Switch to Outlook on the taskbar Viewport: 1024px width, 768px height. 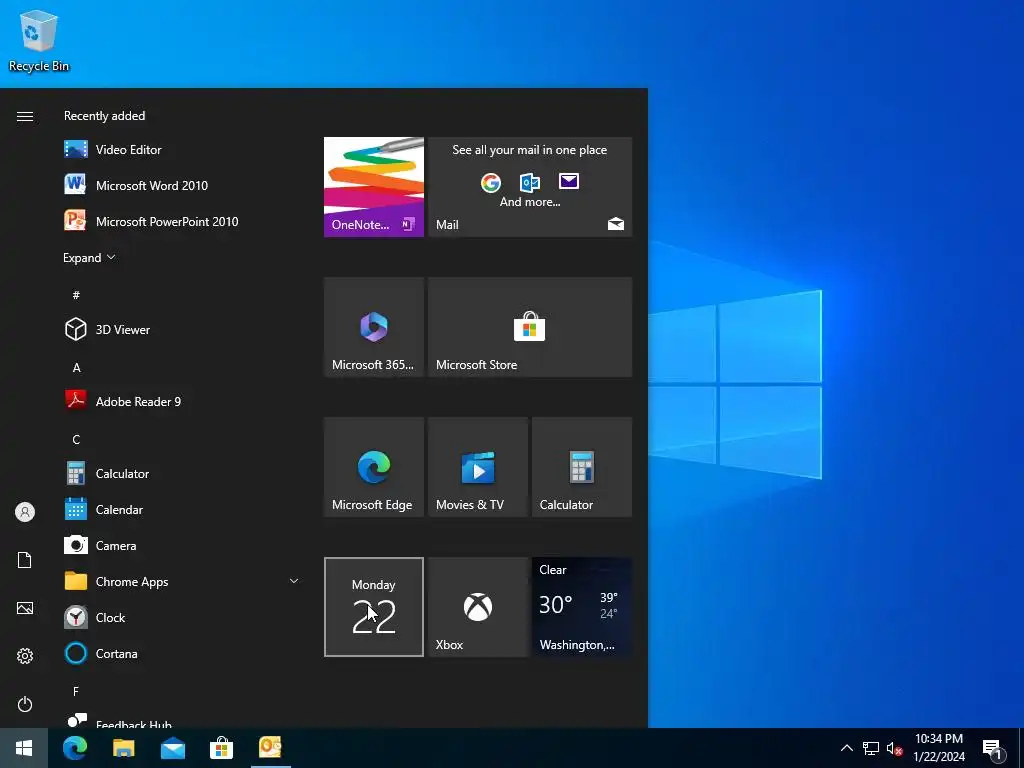click(270, 748)
